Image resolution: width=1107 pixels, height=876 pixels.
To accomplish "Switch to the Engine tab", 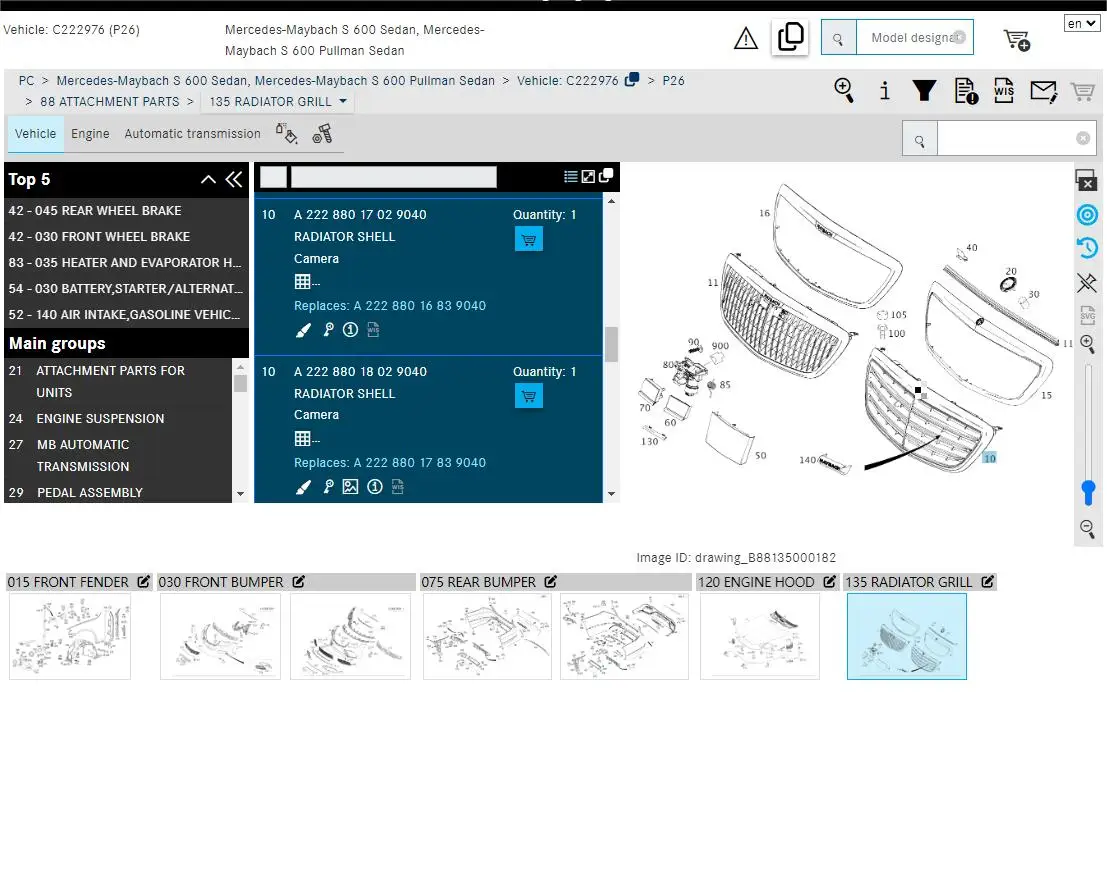I will tap(90, 133).
